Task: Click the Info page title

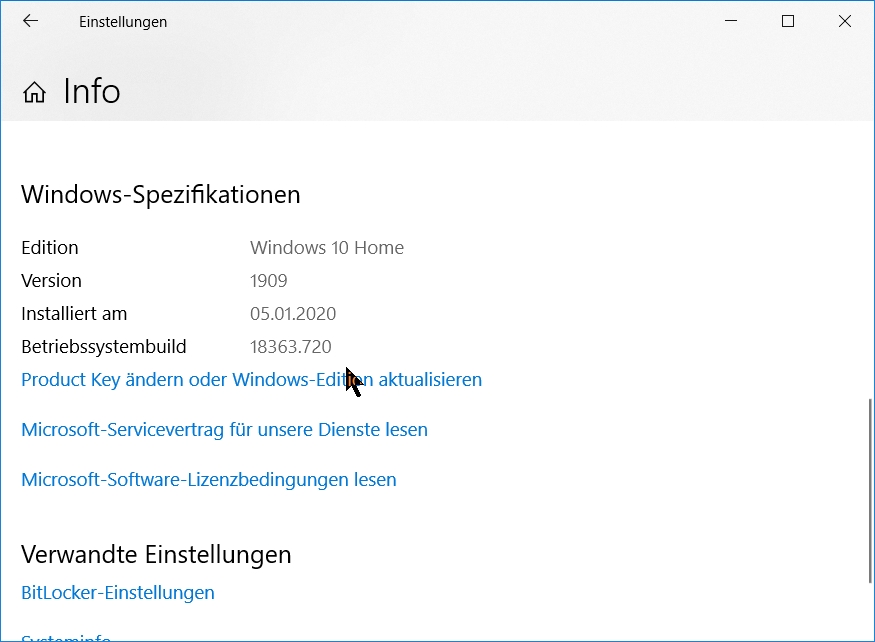Action: (91, 92)
